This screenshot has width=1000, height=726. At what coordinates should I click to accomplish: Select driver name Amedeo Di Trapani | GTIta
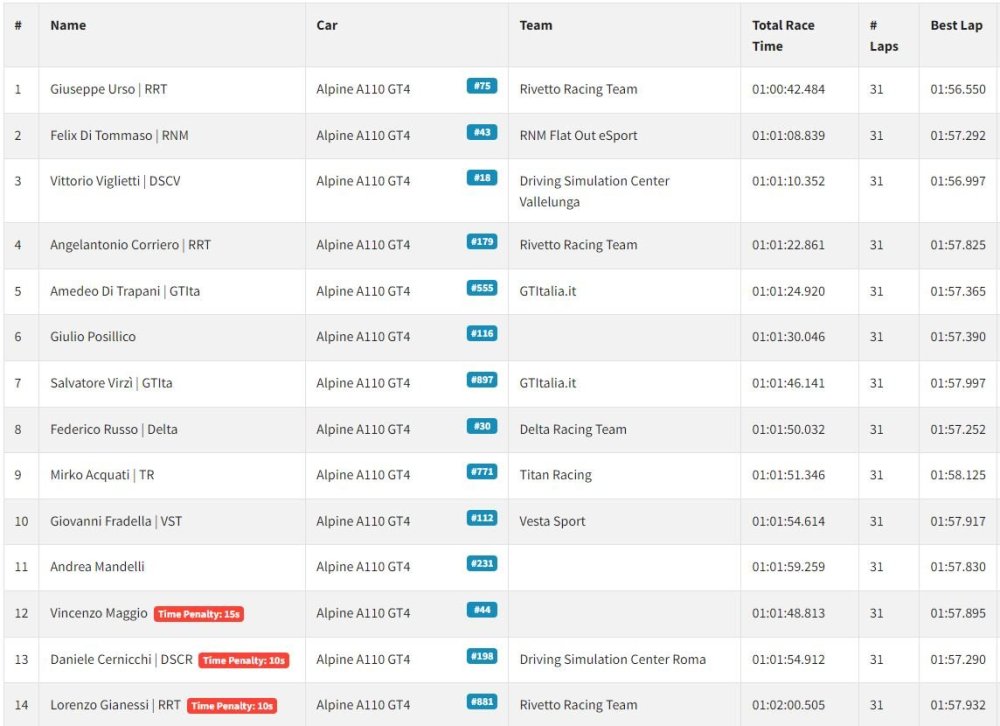(x=125, y=291)
